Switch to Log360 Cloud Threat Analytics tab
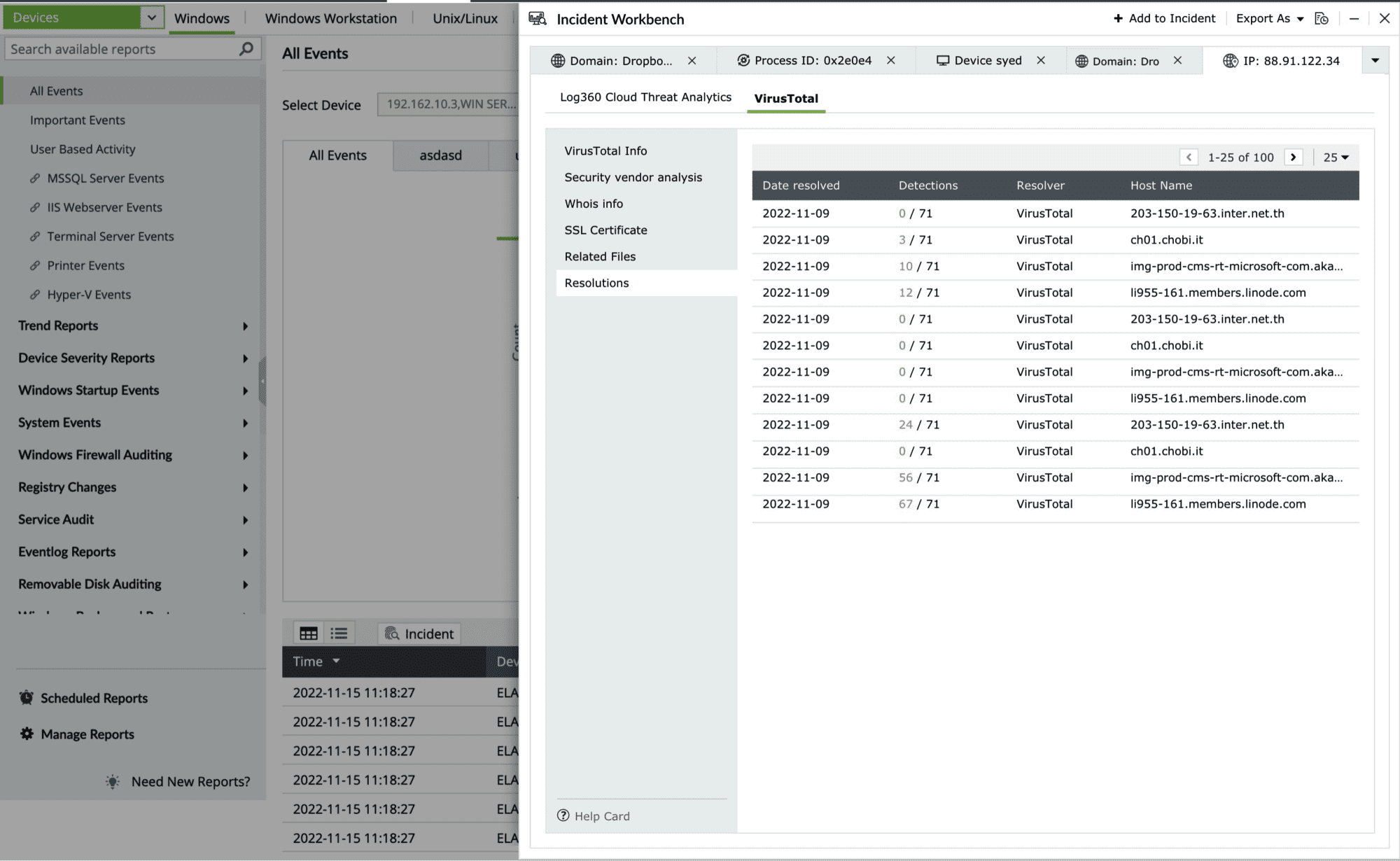This screenshot has width=1400, height=861. pyautogui.click(x=645, y=97)
